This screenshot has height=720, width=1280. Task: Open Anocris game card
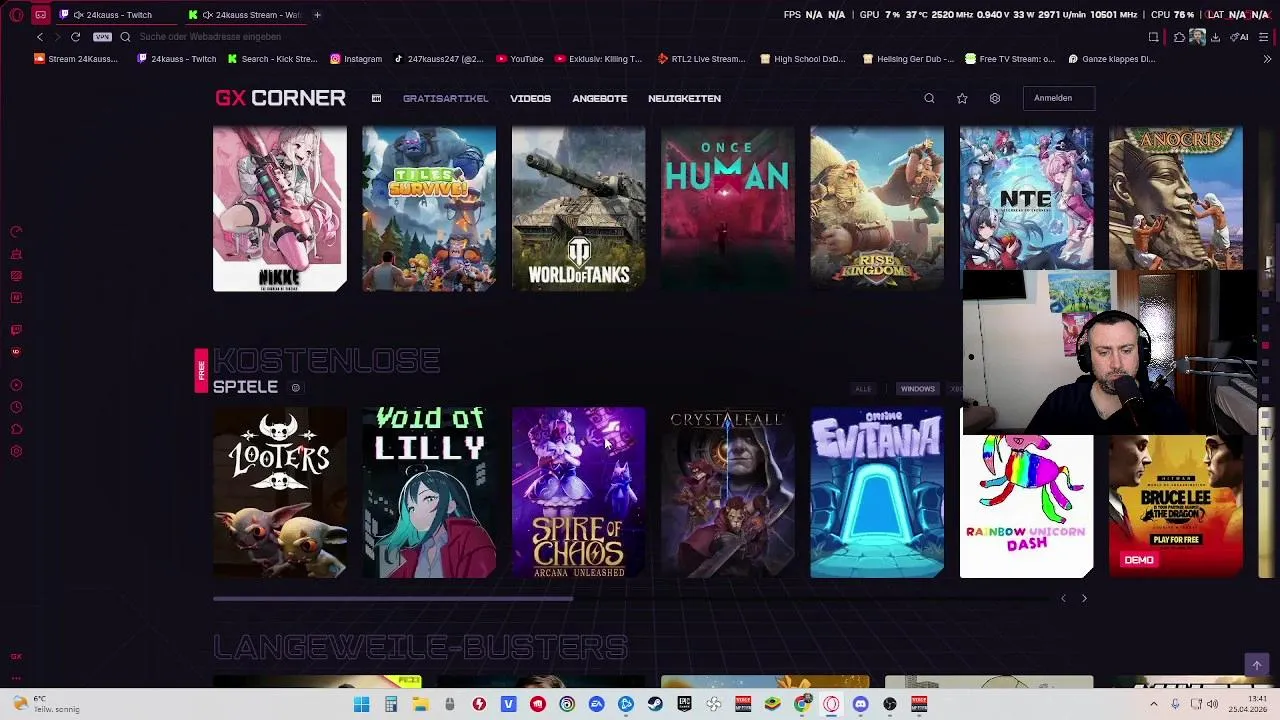point(1176,198)
